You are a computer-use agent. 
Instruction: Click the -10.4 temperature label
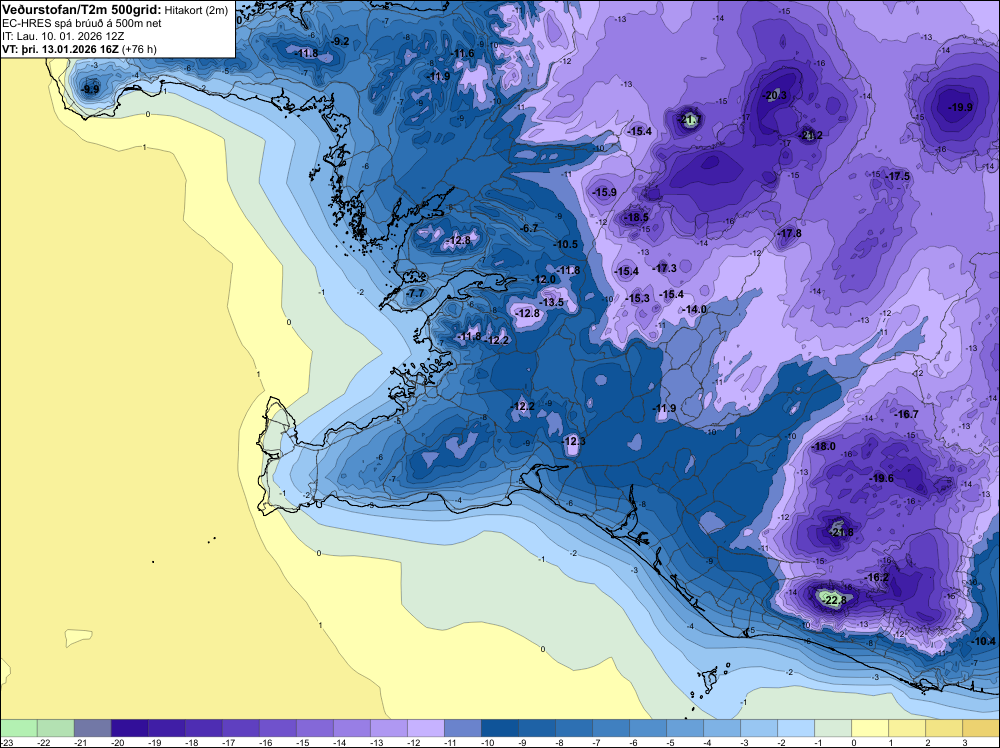tap(982, 641)
